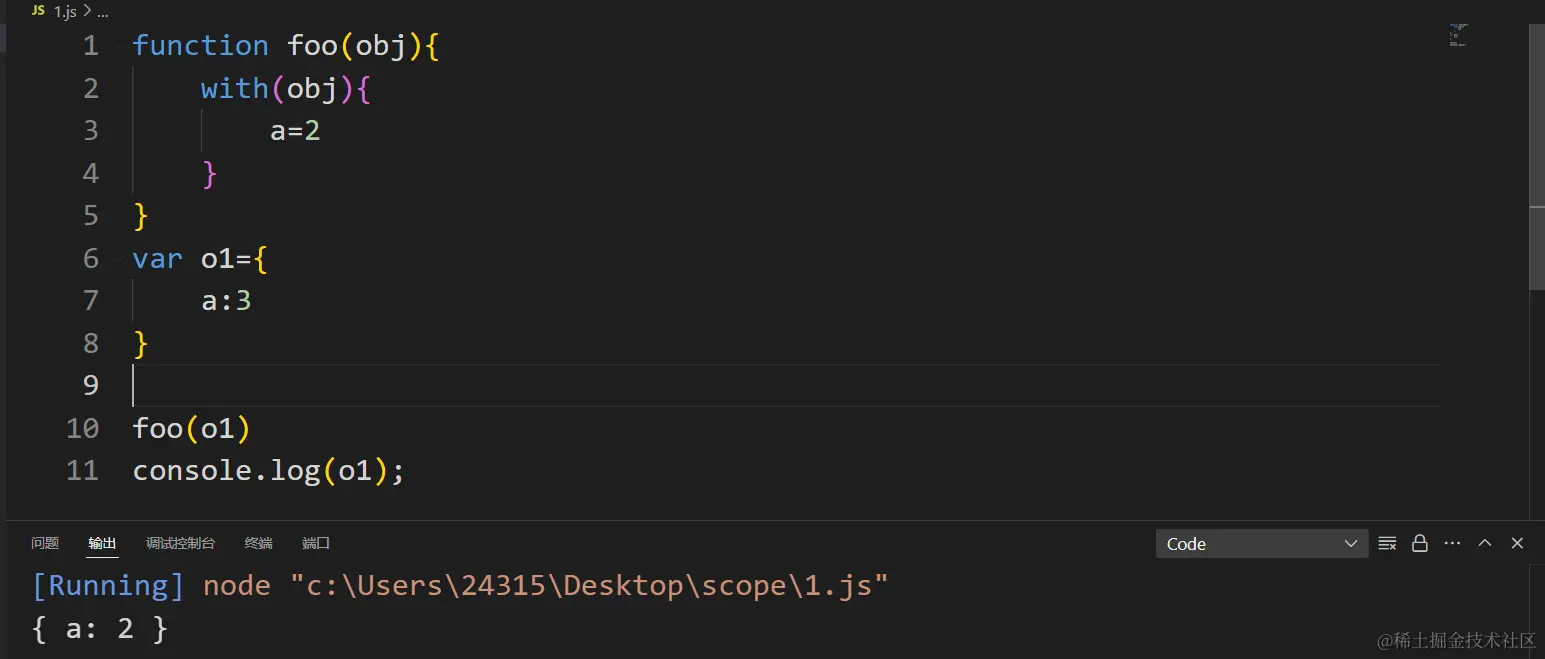
Task: Expand the breadcrumb ellipsis after 1.js
Action: pyautogui.click(x=102, y=12)
